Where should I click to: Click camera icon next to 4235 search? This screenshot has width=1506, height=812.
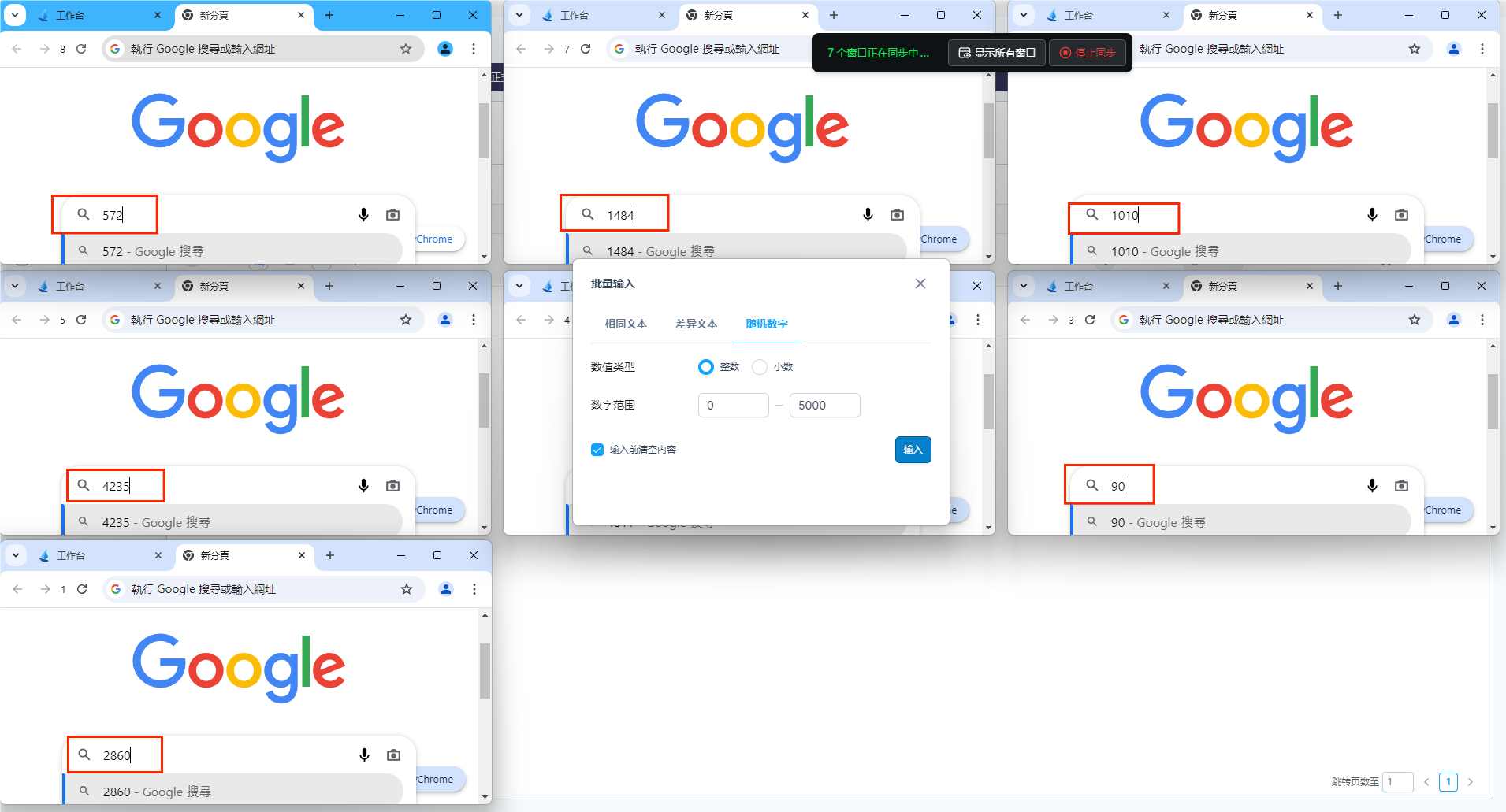392,485
